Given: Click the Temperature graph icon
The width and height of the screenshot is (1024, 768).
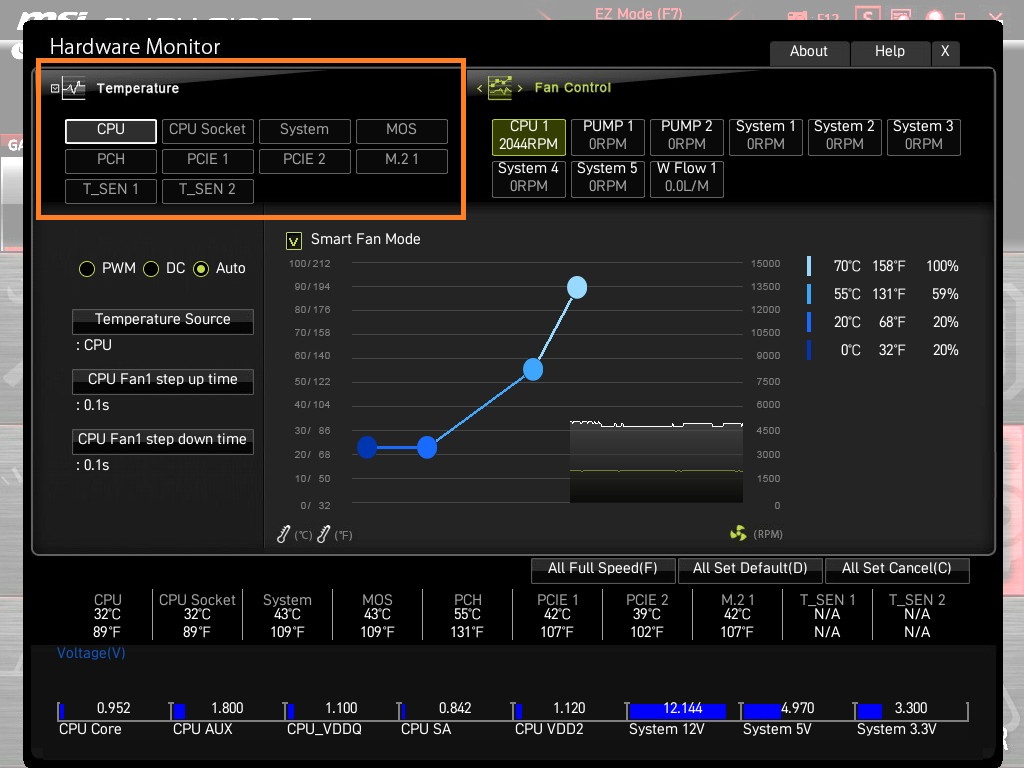Looking at the screenshot, I should 74,88.
